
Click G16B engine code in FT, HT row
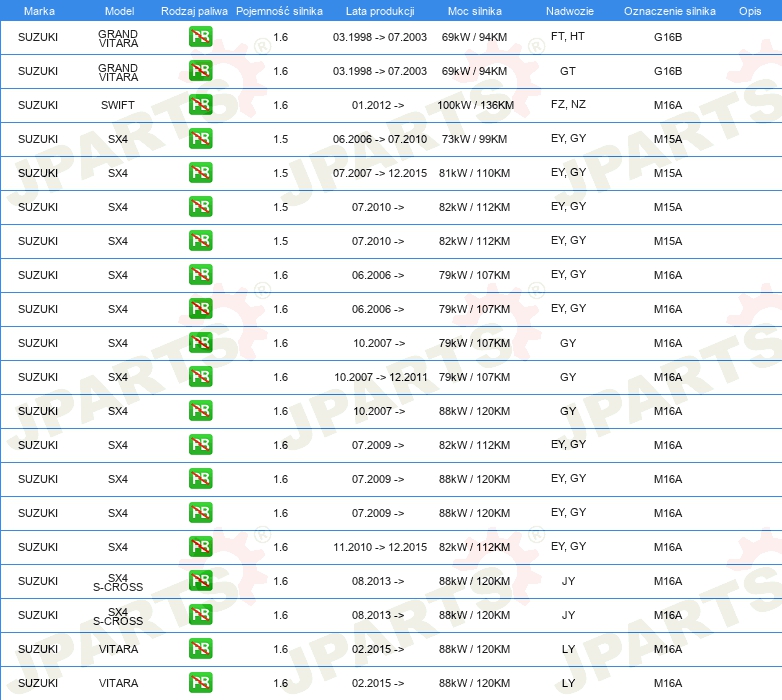(x=668, y=37)
